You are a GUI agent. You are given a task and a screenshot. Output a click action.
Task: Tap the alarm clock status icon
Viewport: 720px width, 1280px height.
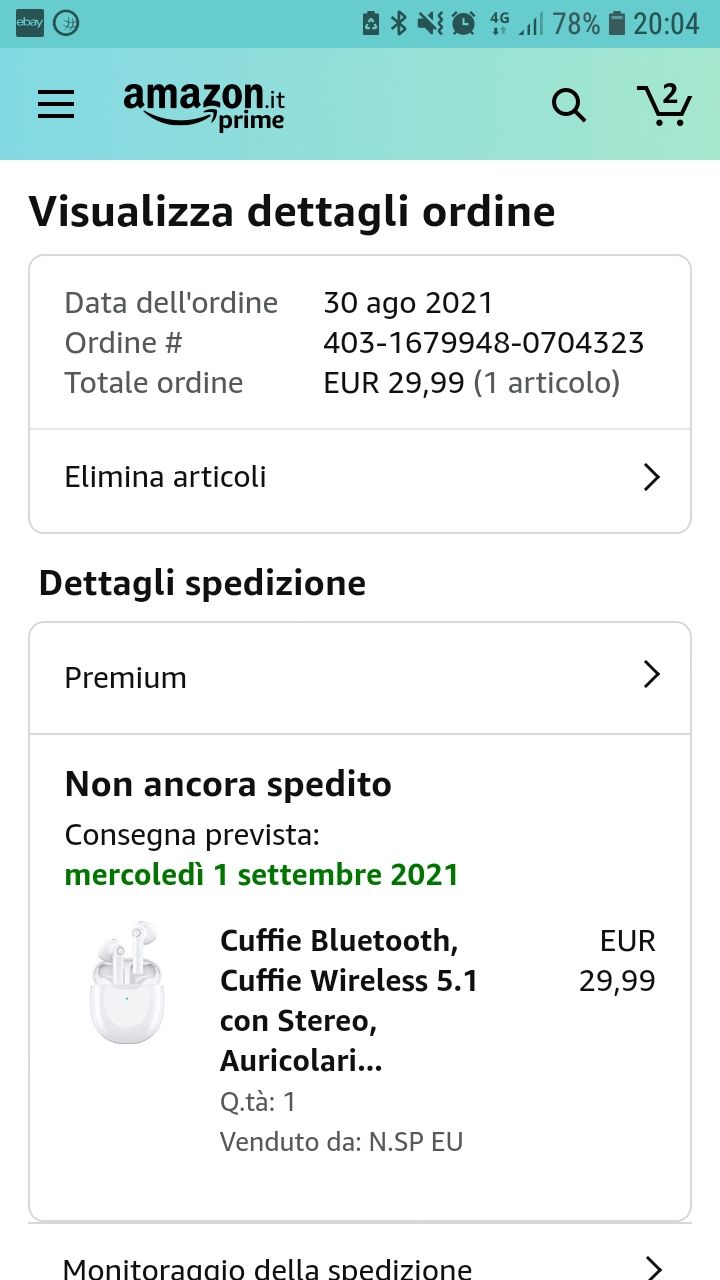click(463, 23)
